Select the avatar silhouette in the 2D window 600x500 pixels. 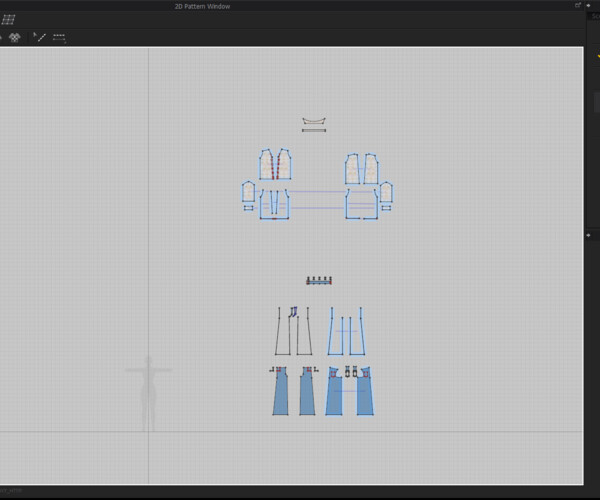148,394
